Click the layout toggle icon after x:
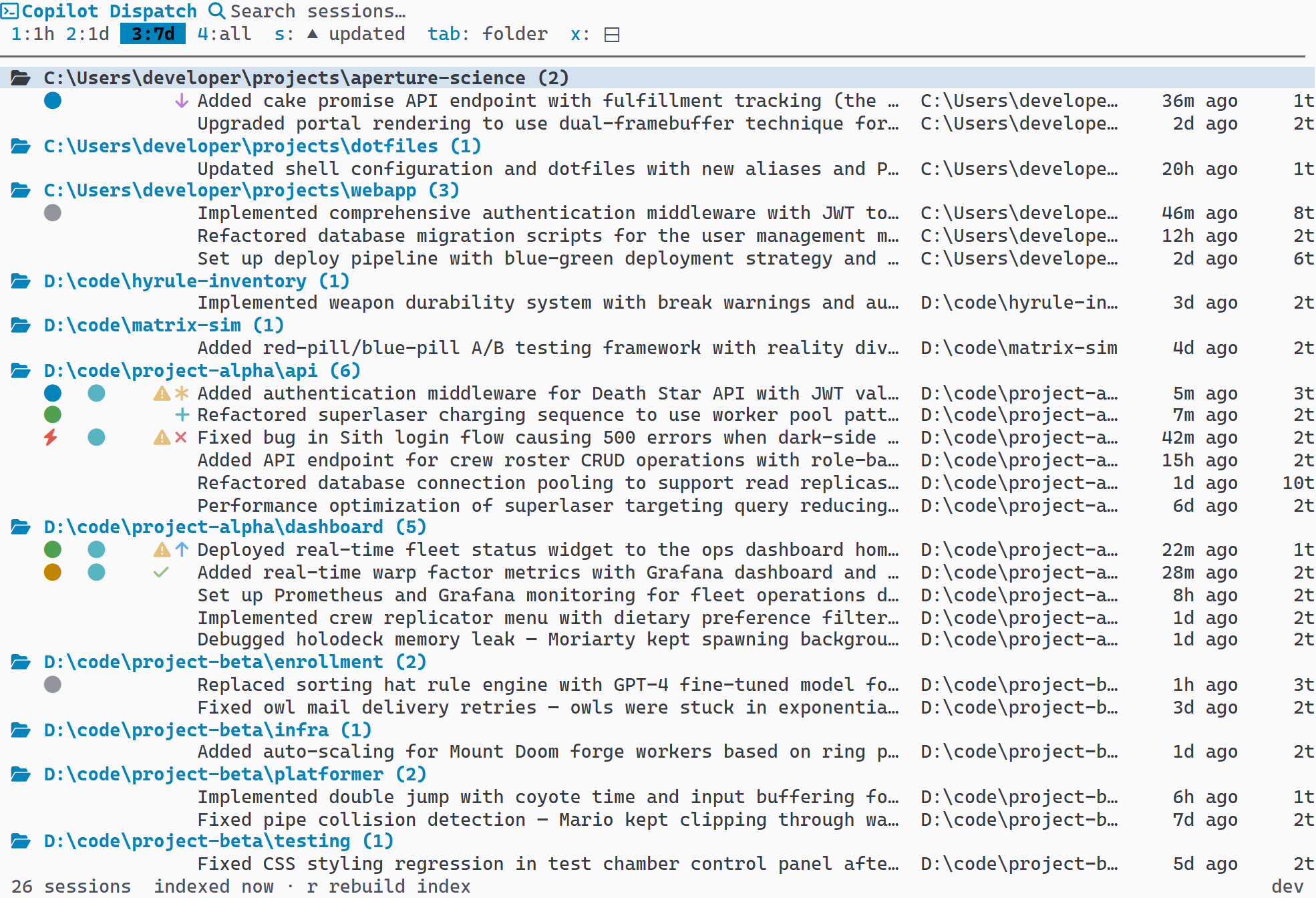Screen dimensions: 1316x898 click(x=611, y=35)
